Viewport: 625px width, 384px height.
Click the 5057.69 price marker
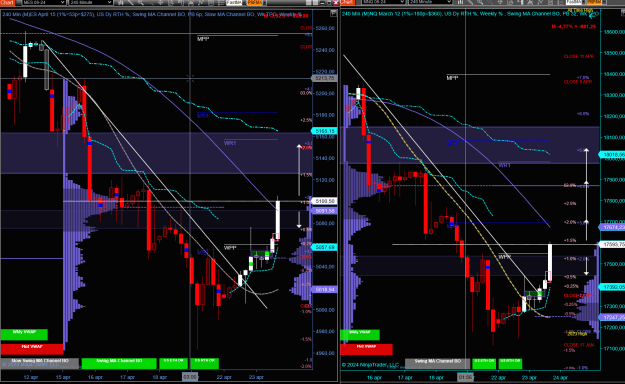coord(324,247)
